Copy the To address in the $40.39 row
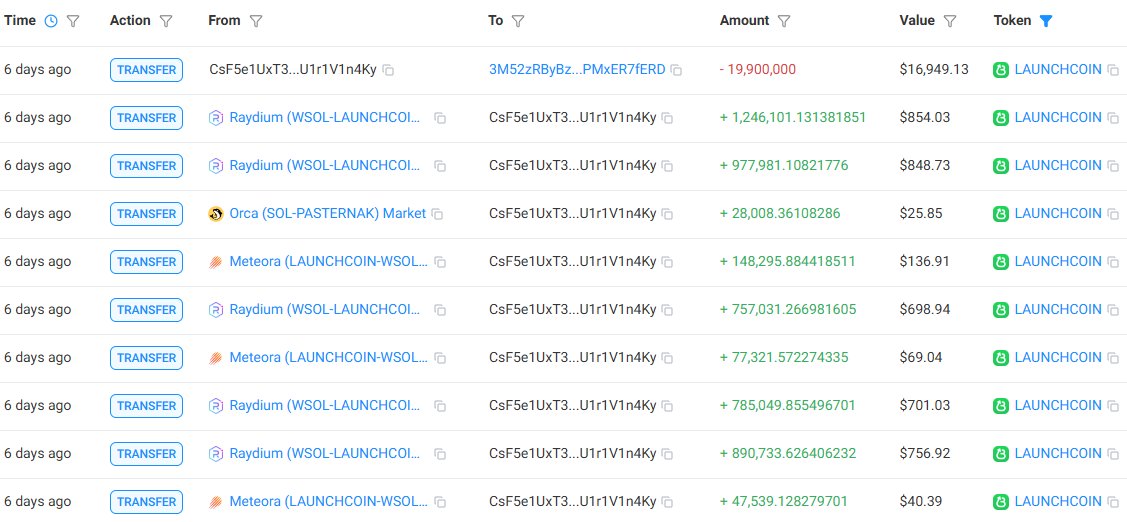The width and height of the screenshot is (1127, 522). 667,502
